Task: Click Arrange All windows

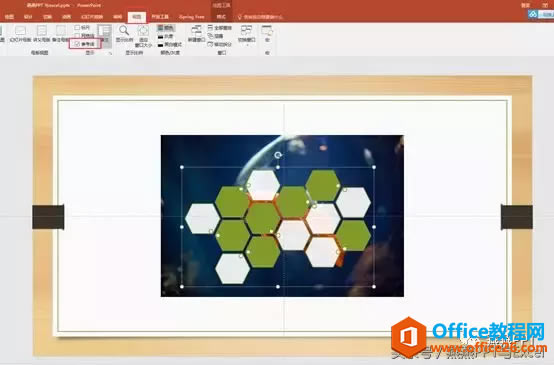Action: click(220, 28)
